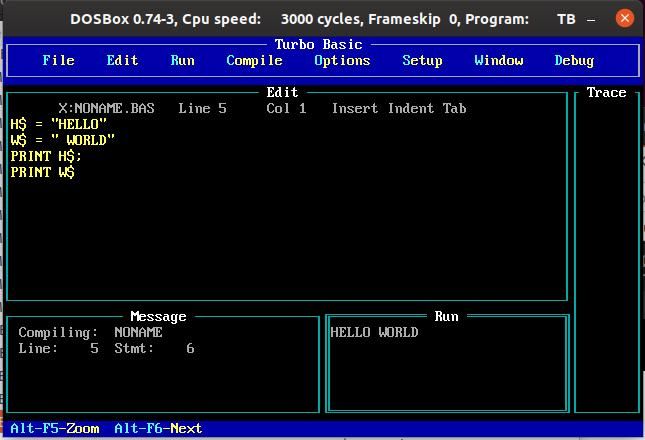The height and width of the screenshot is (440, 645).
Task: Close the DOSBox window
Action: point(624,19)
